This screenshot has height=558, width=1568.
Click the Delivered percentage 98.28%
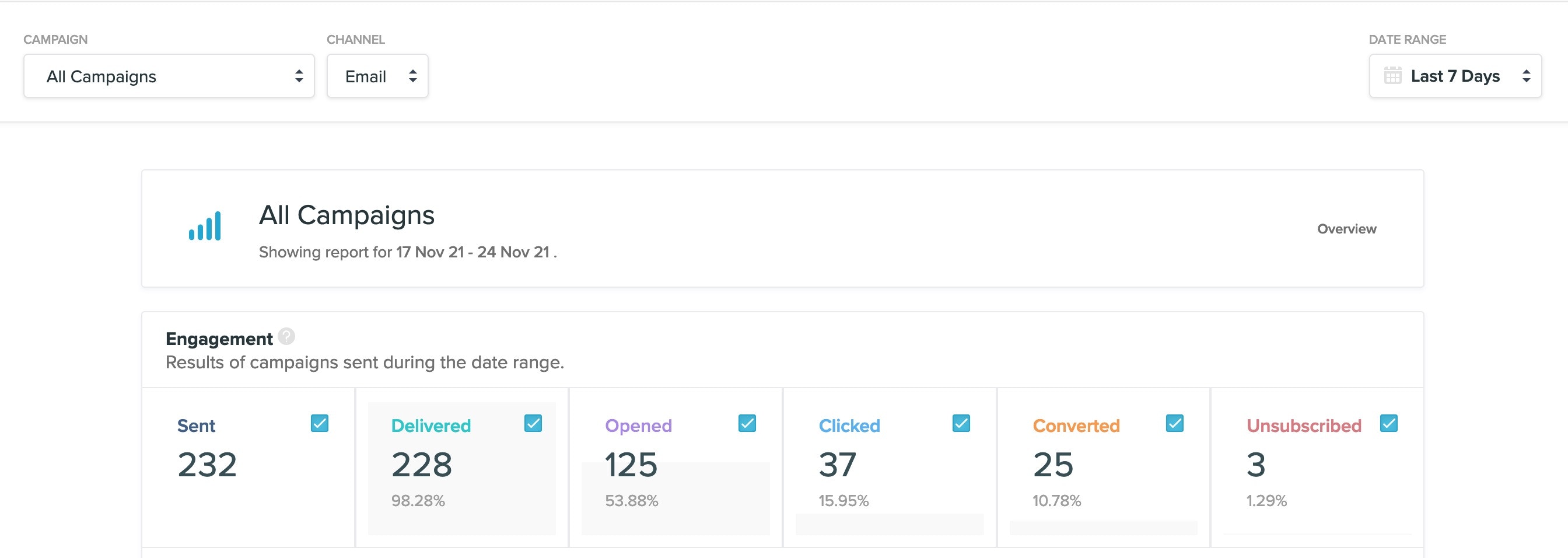[419, 501]
